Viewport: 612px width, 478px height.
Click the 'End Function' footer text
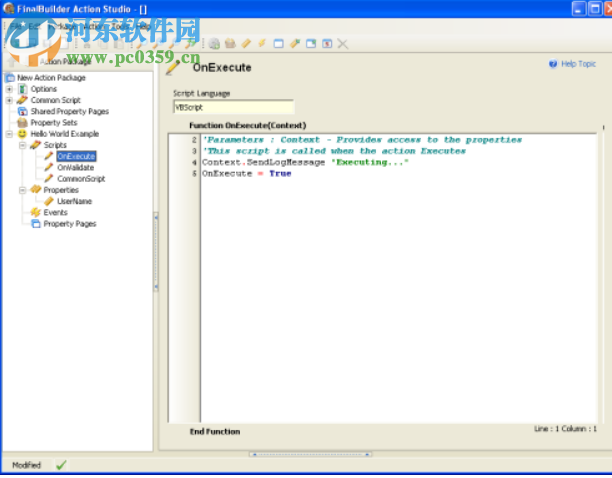pos(215,432)
